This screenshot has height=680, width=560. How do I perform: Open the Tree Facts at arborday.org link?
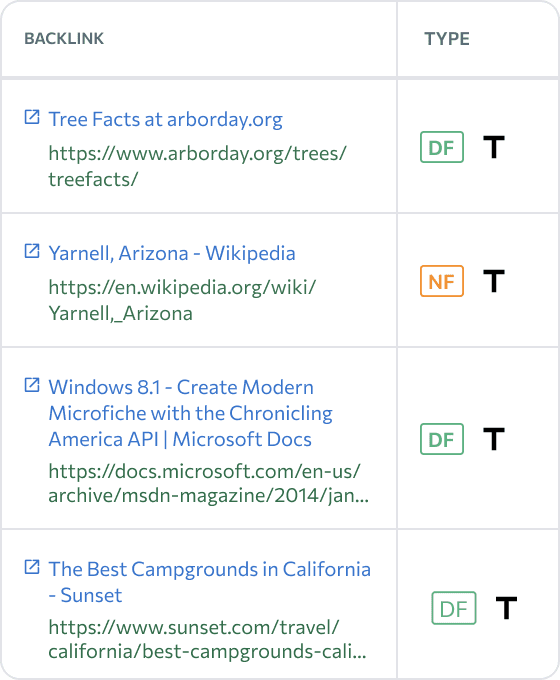pyautogui.click(x=165, y=119)
